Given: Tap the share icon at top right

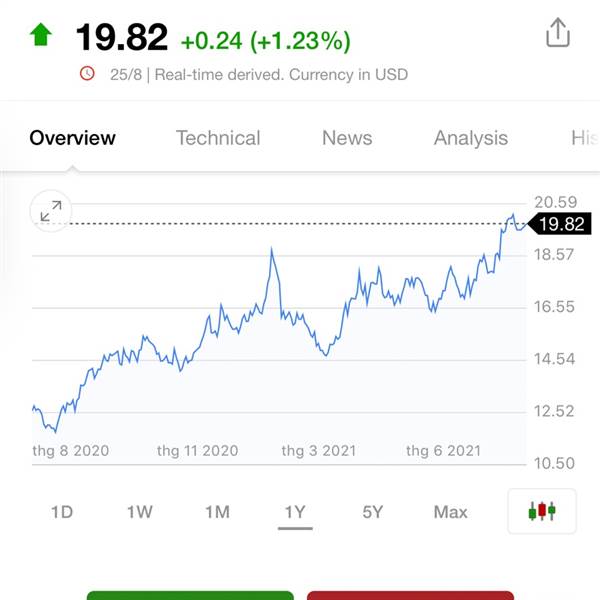Looking at the screenshot, I should coord(557,34).
